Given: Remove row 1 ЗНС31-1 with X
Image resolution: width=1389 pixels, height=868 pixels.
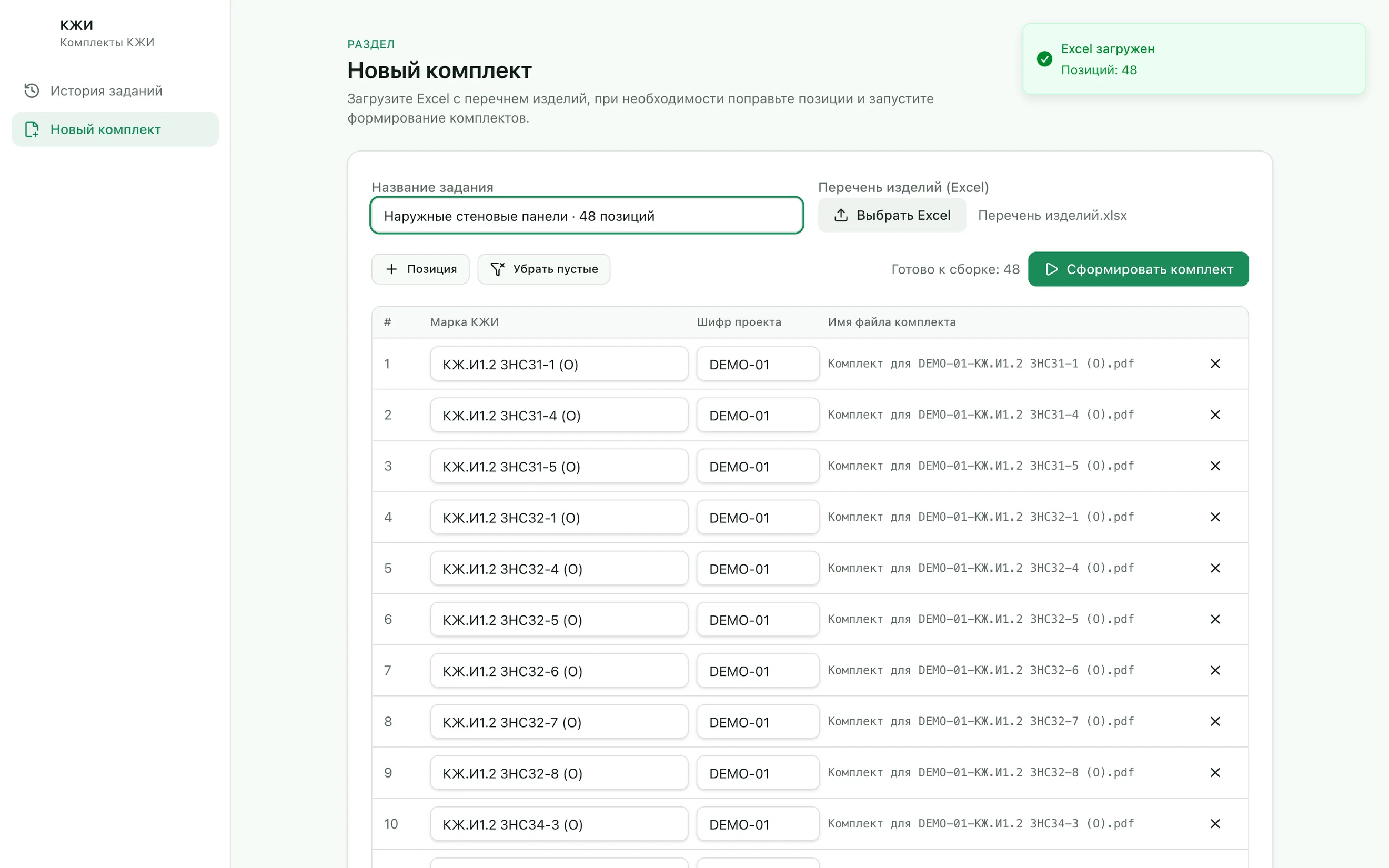Looking at the screenshot, I should (x=1215, y=364).
